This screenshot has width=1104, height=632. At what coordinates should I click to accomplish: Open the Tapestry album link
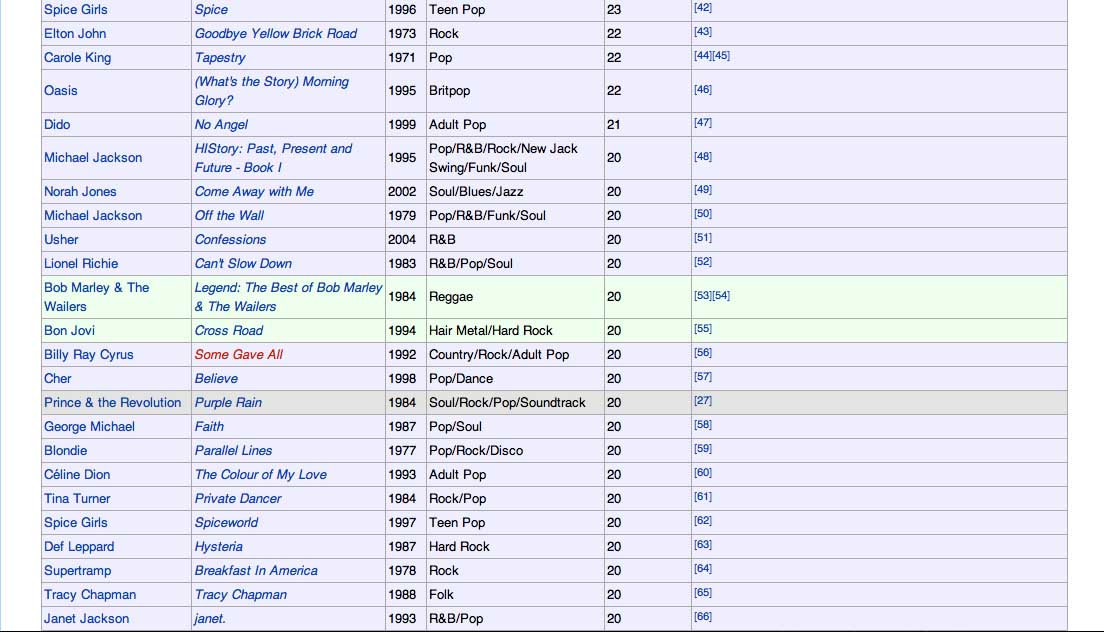coord(220,58)
